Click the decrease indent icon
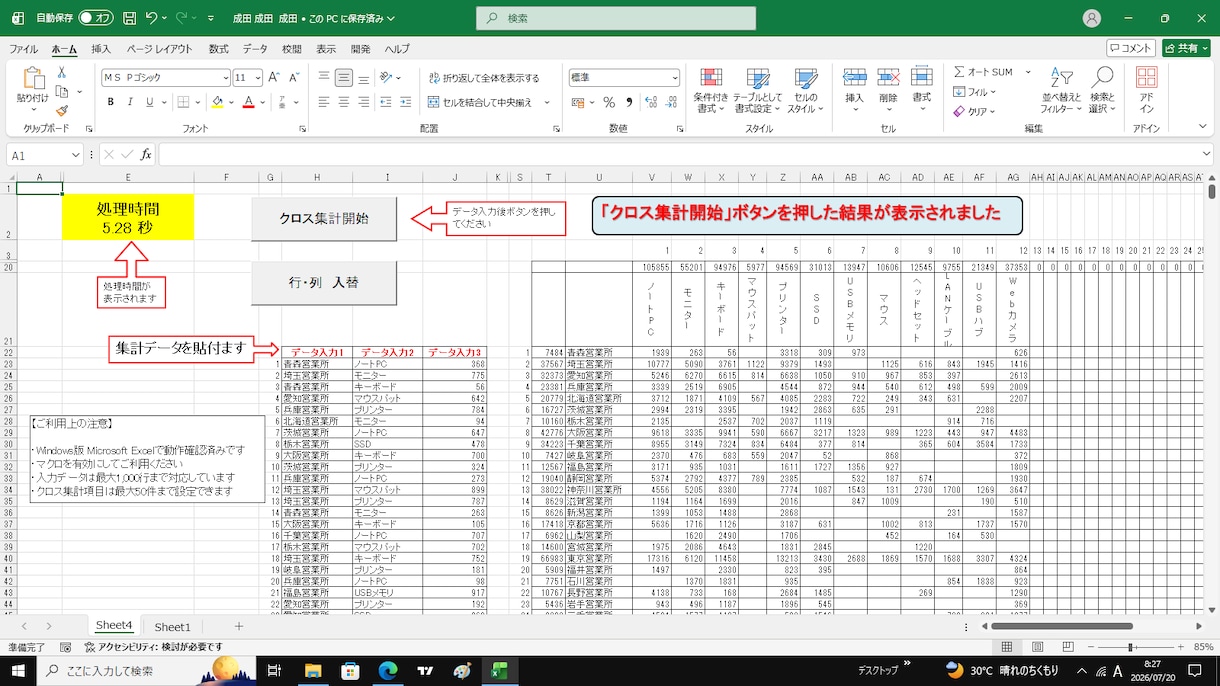The image size is (1220, 686). 387,102
